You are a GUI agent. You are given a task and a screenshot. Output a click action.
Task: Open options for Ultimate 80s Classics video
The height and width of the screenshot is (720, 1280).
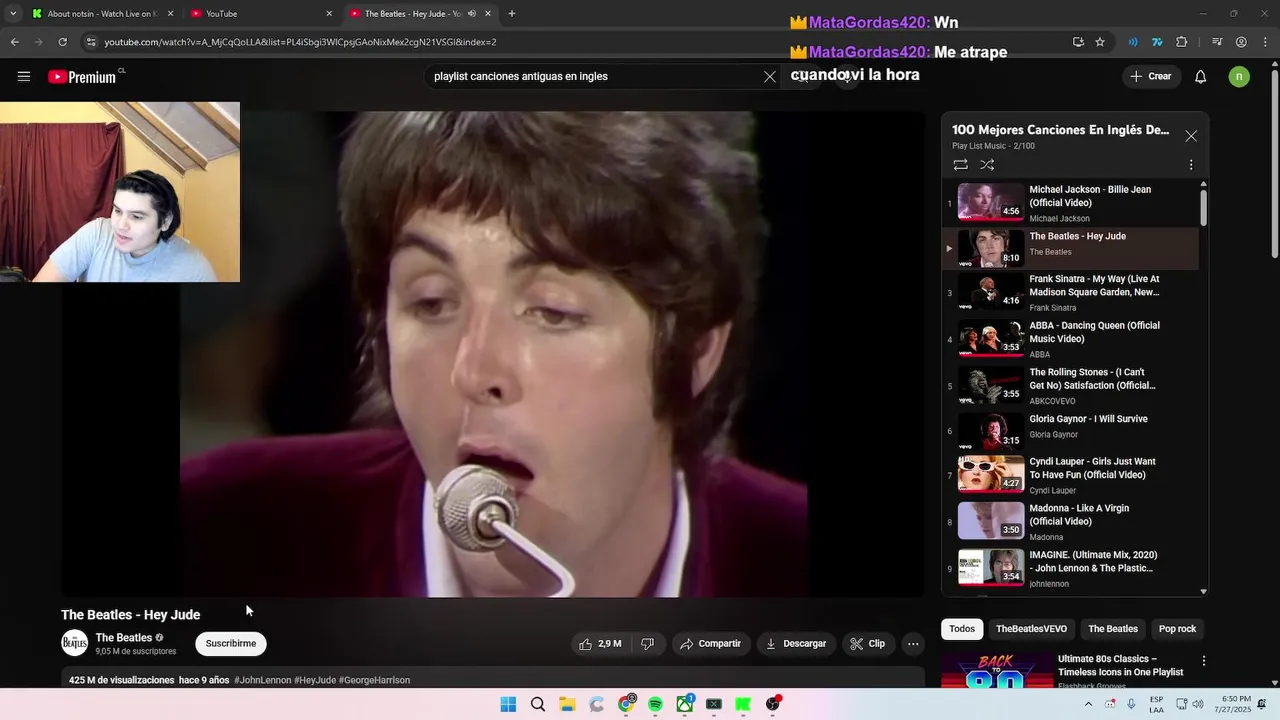[1204, 661]
